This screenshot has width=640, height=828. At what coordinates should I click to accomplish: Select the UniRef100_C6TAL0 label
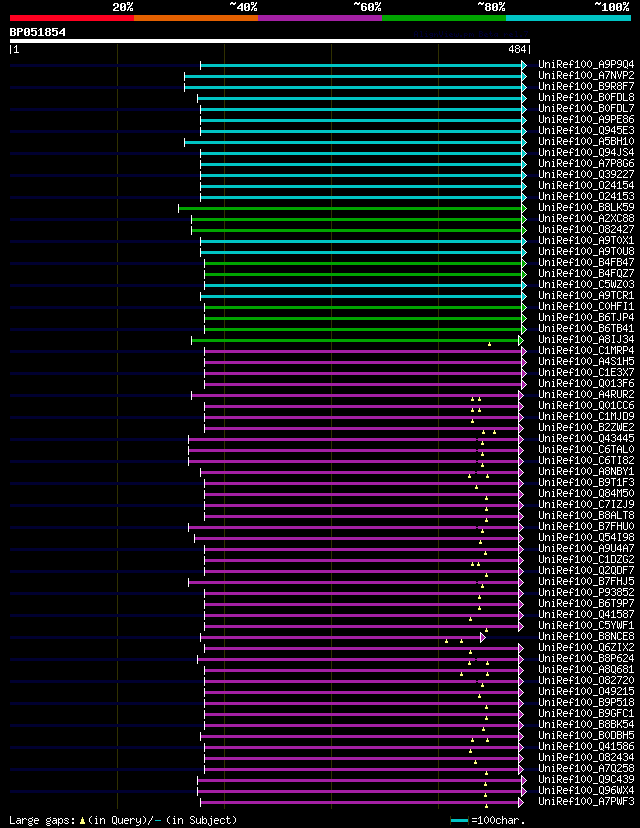(586, 450)
